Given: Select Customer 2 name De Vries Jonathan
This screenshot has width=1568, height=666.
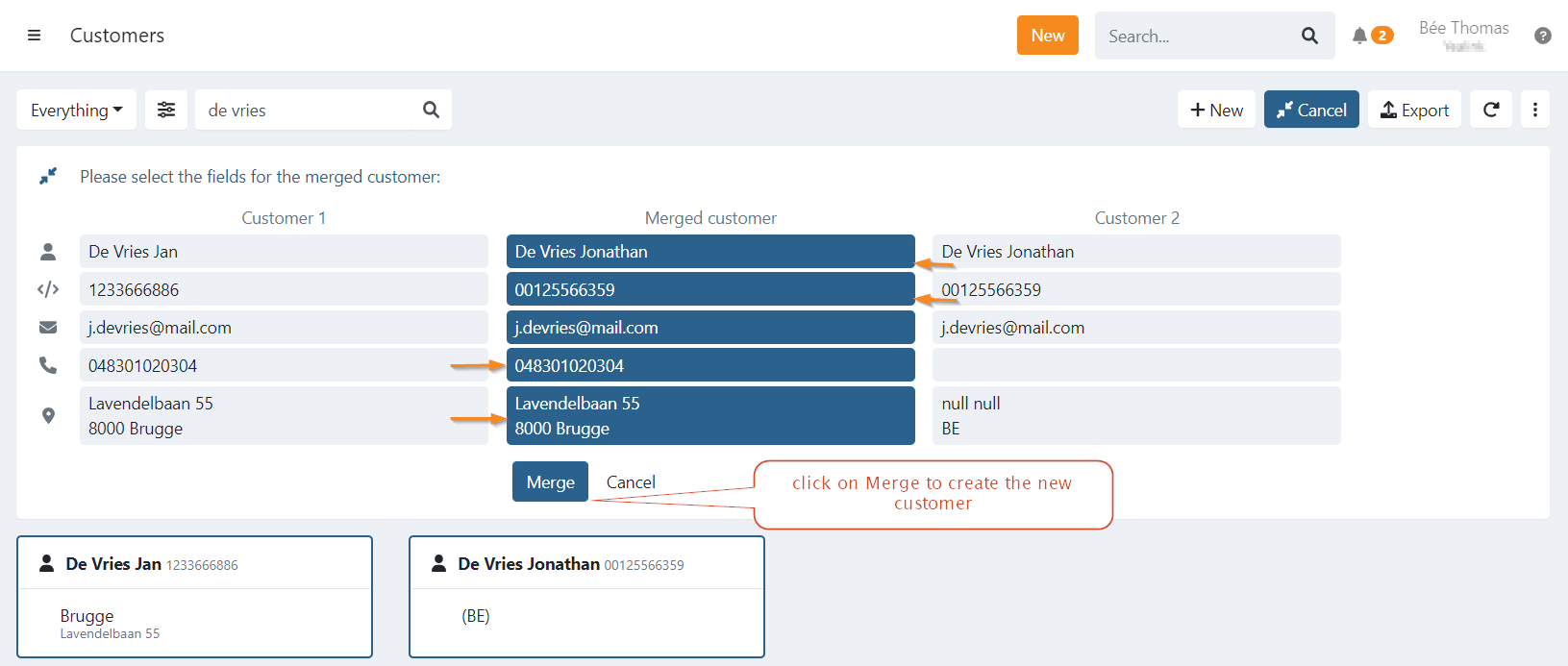Looking at the screenshot, I should click(x=1135, y=252).
